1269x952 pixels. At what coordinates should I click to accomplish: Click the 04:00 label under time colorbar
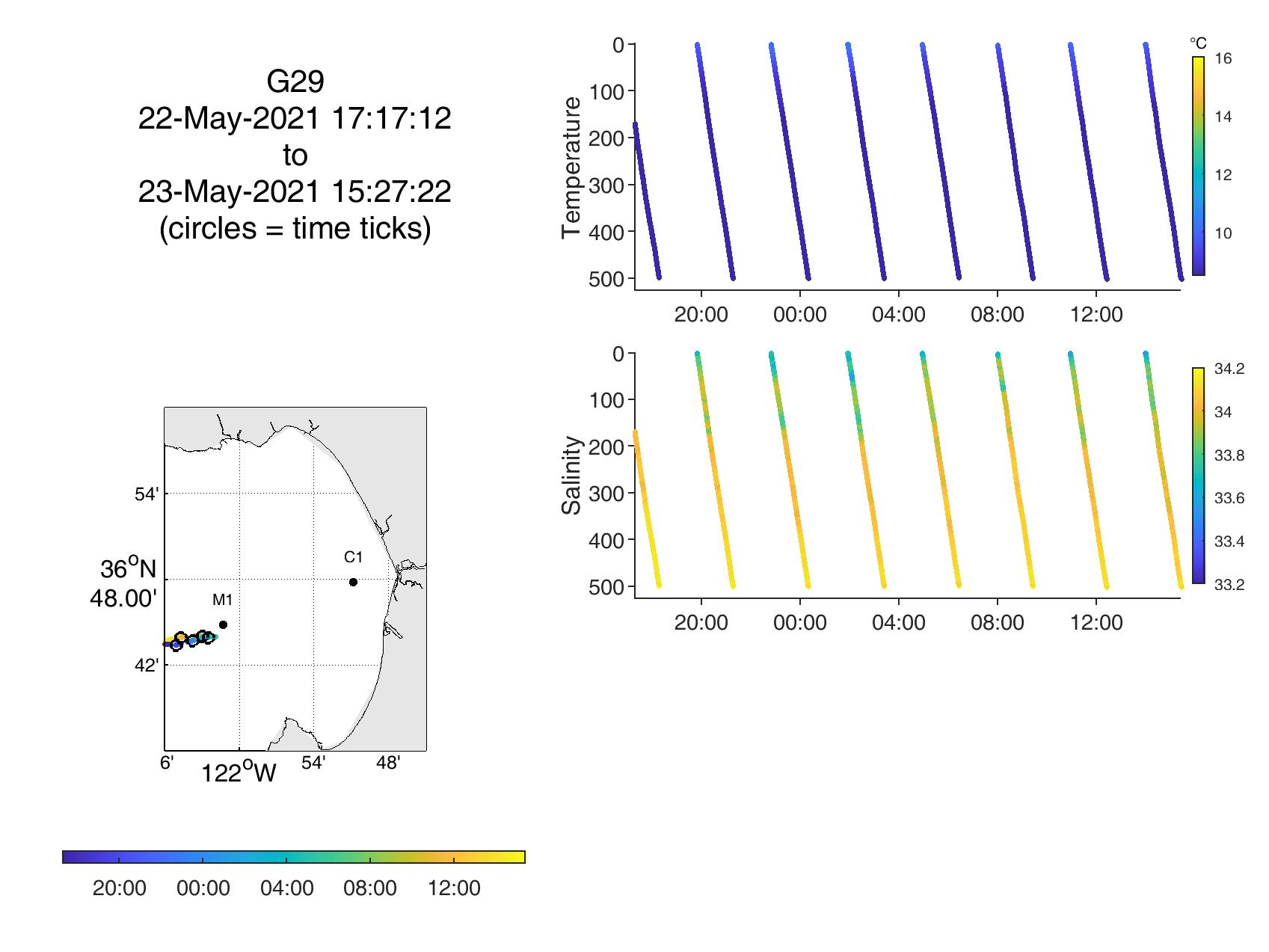point(287,888)
